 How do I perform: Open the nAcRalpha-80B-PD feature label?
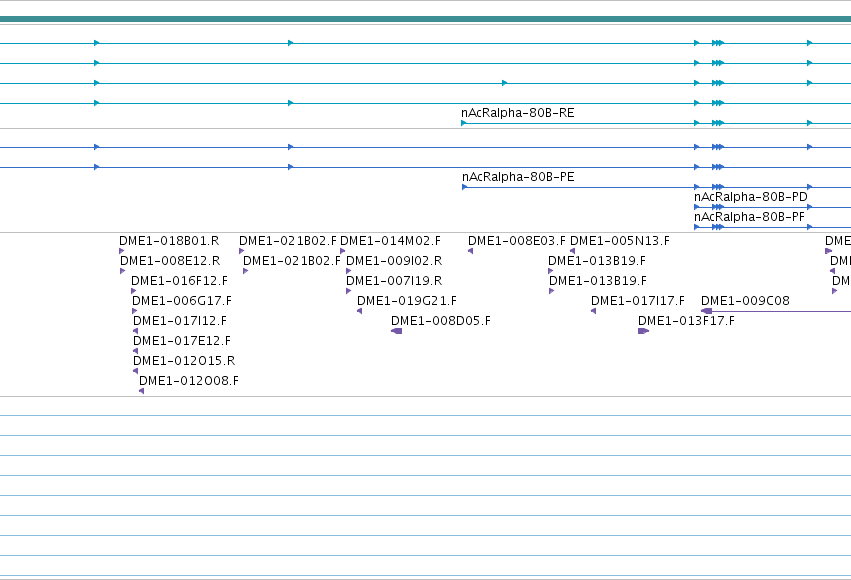click(751, 197)
